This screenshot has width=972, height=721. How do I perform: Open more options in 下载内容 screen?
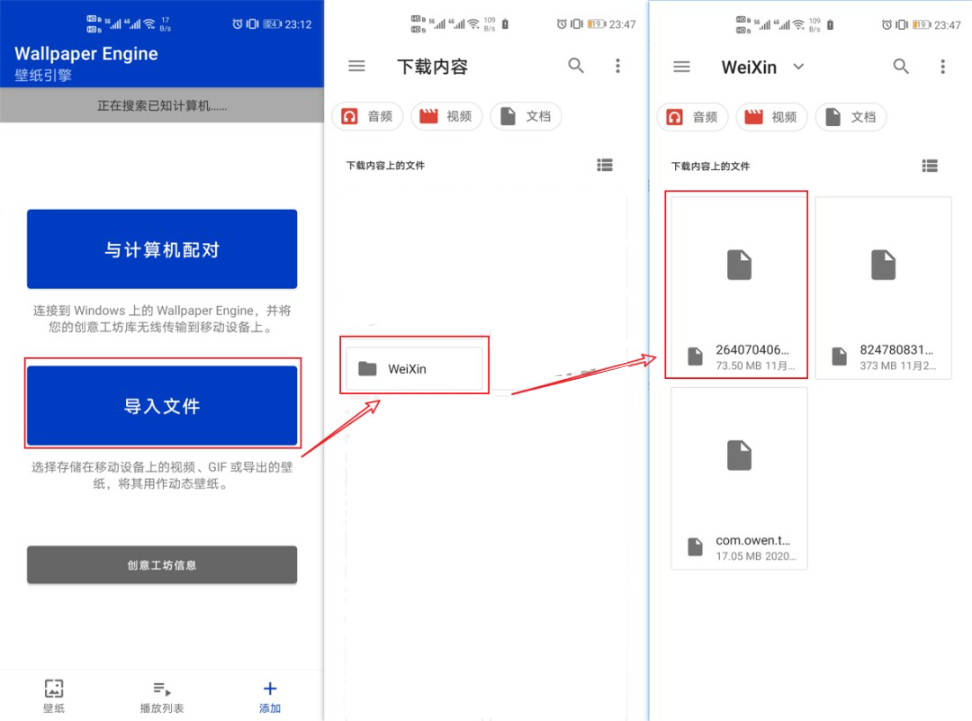pyautogui.click(x=618, y=66)
